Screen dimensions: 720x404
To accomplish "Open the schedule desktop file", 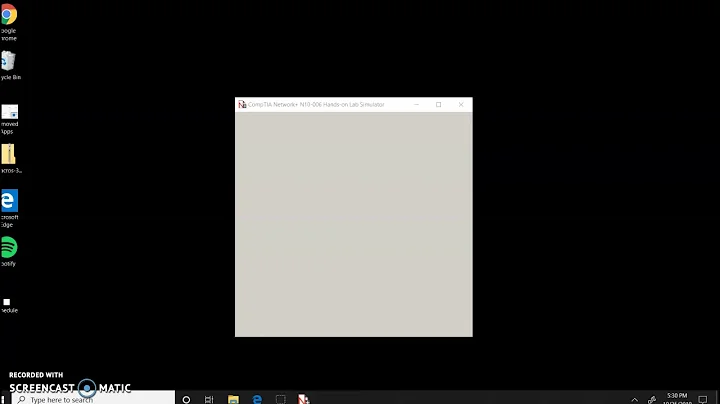I will pos(8,306).
